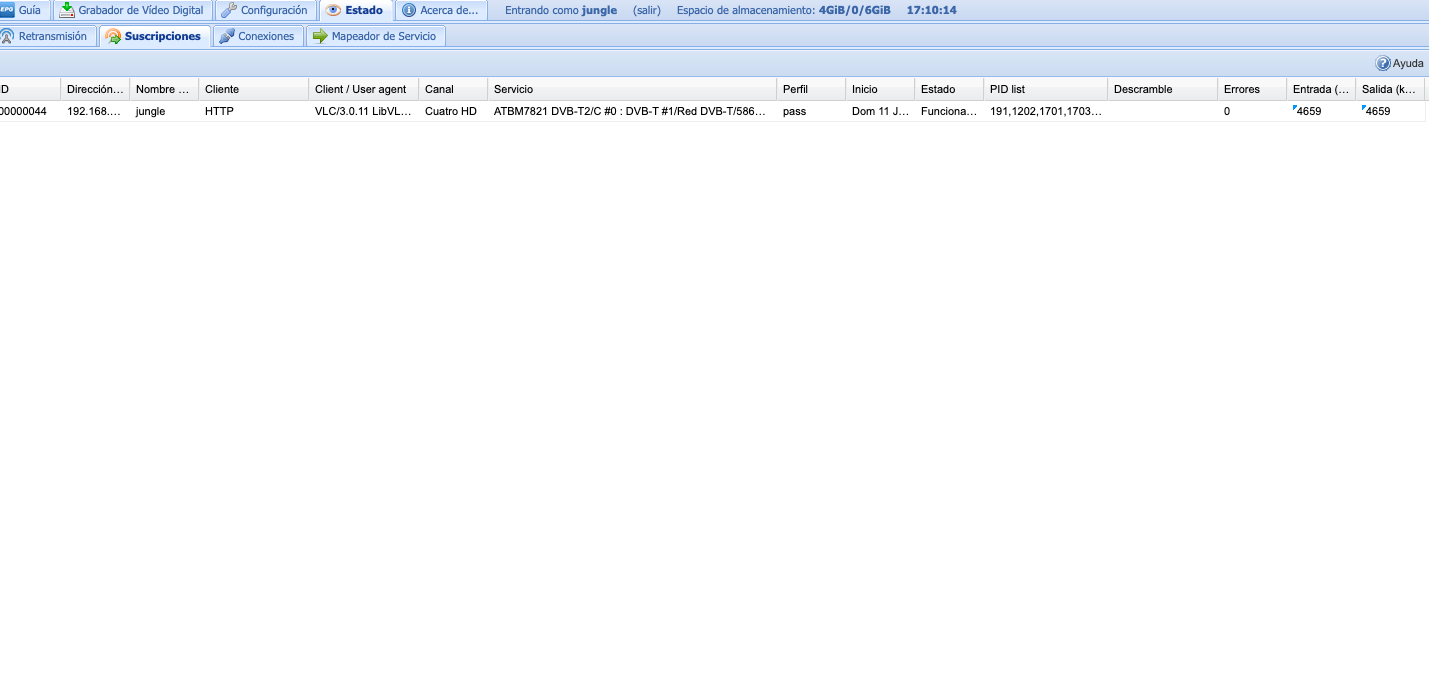Click the Descramble column header
The width and height of the screenshot is (1429, 692).
coord(1161,89)
